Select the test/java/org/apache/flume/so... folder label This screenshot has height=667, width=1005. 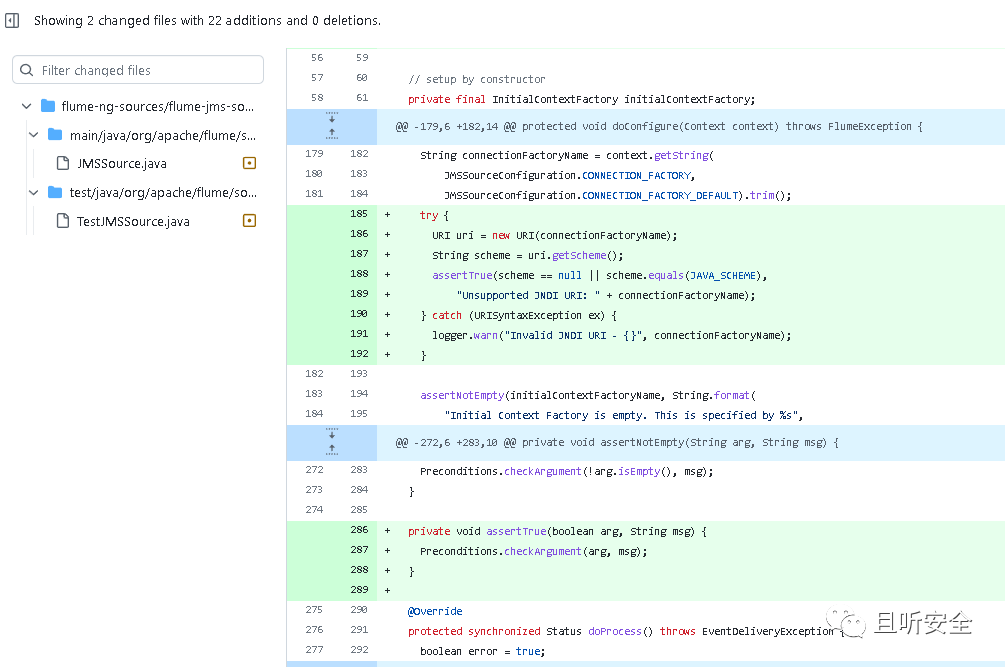[163, 193]
